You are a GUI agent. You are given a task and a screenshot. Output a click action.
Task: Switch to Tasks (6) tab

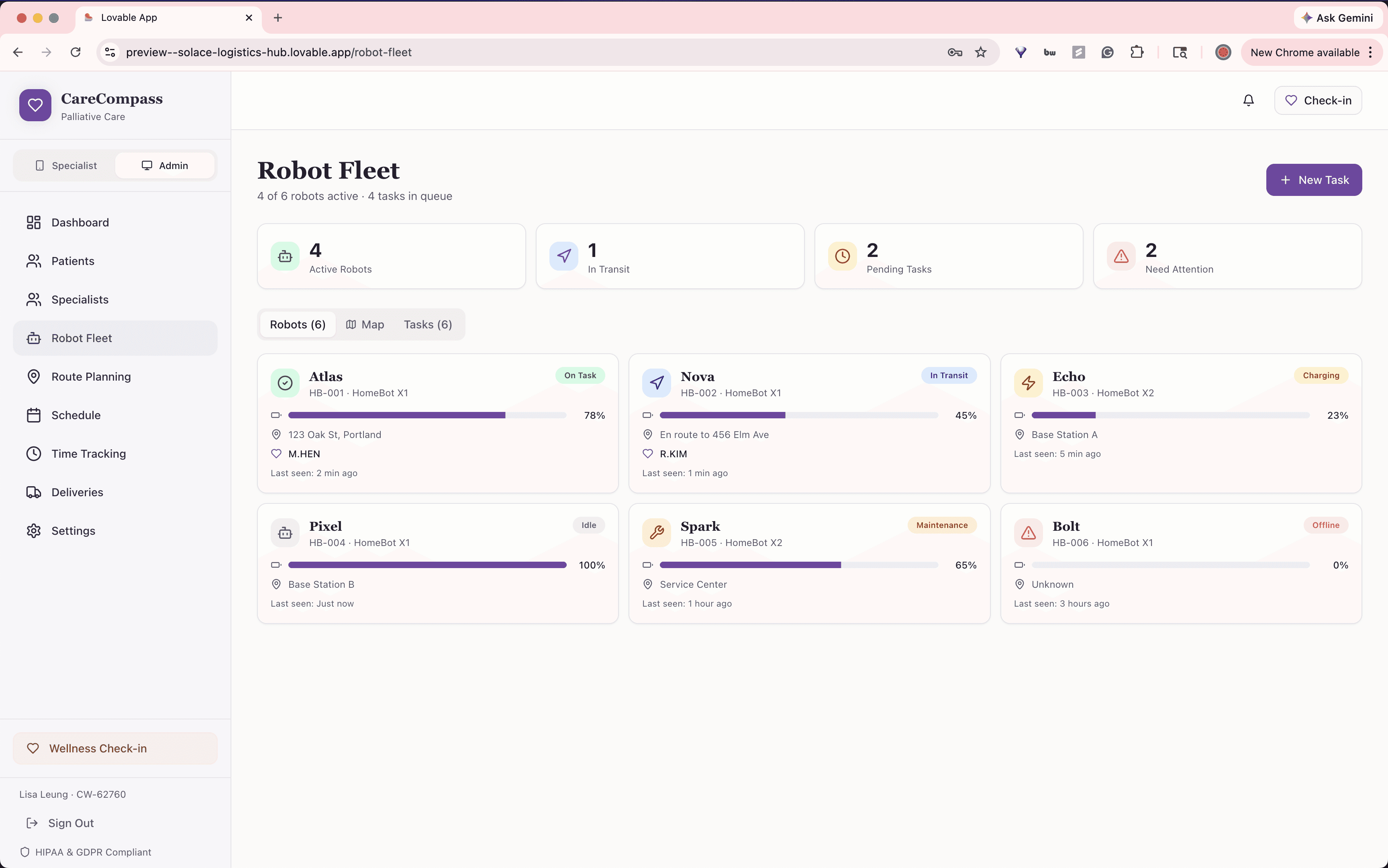pyautogui.click(x=428, y=324)
